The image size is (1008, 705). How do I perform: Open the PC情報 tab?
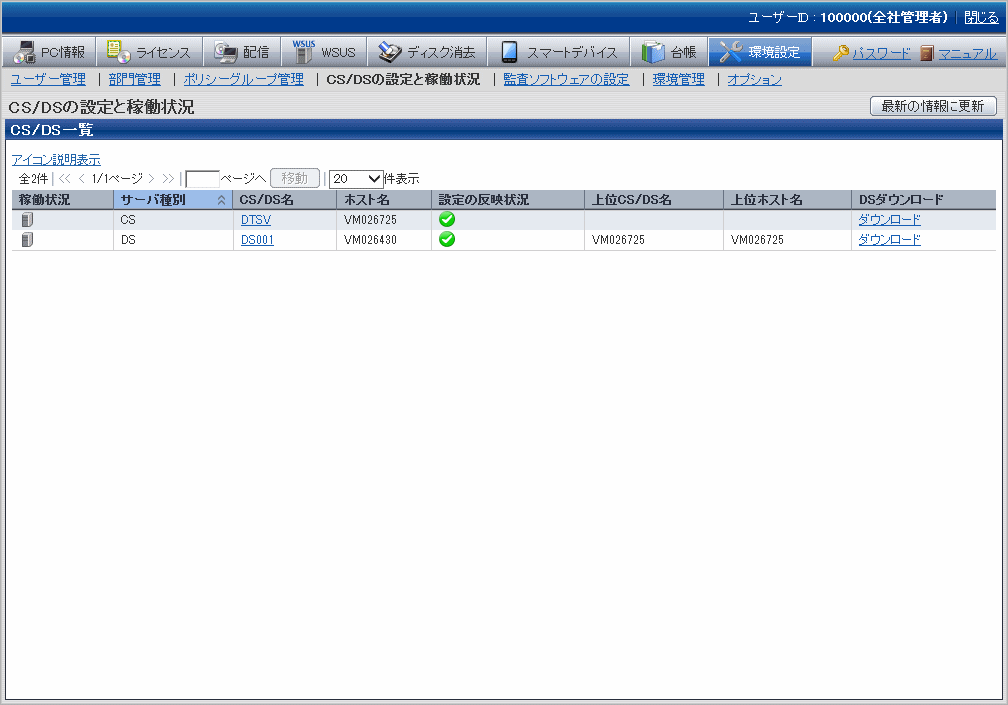[x=49, y=52]
